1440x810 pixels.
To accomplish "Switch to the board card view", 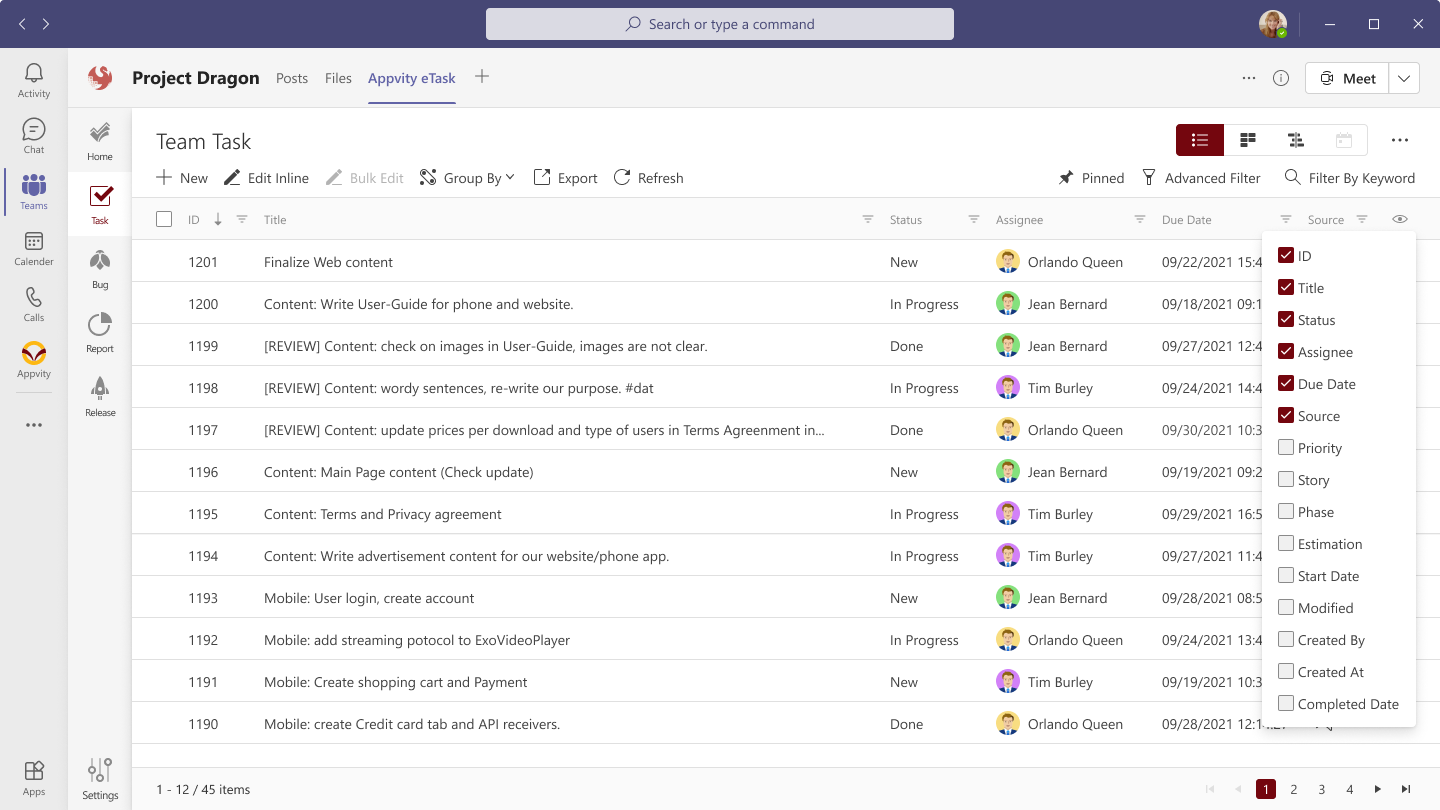I will (x=1248, y=140).
